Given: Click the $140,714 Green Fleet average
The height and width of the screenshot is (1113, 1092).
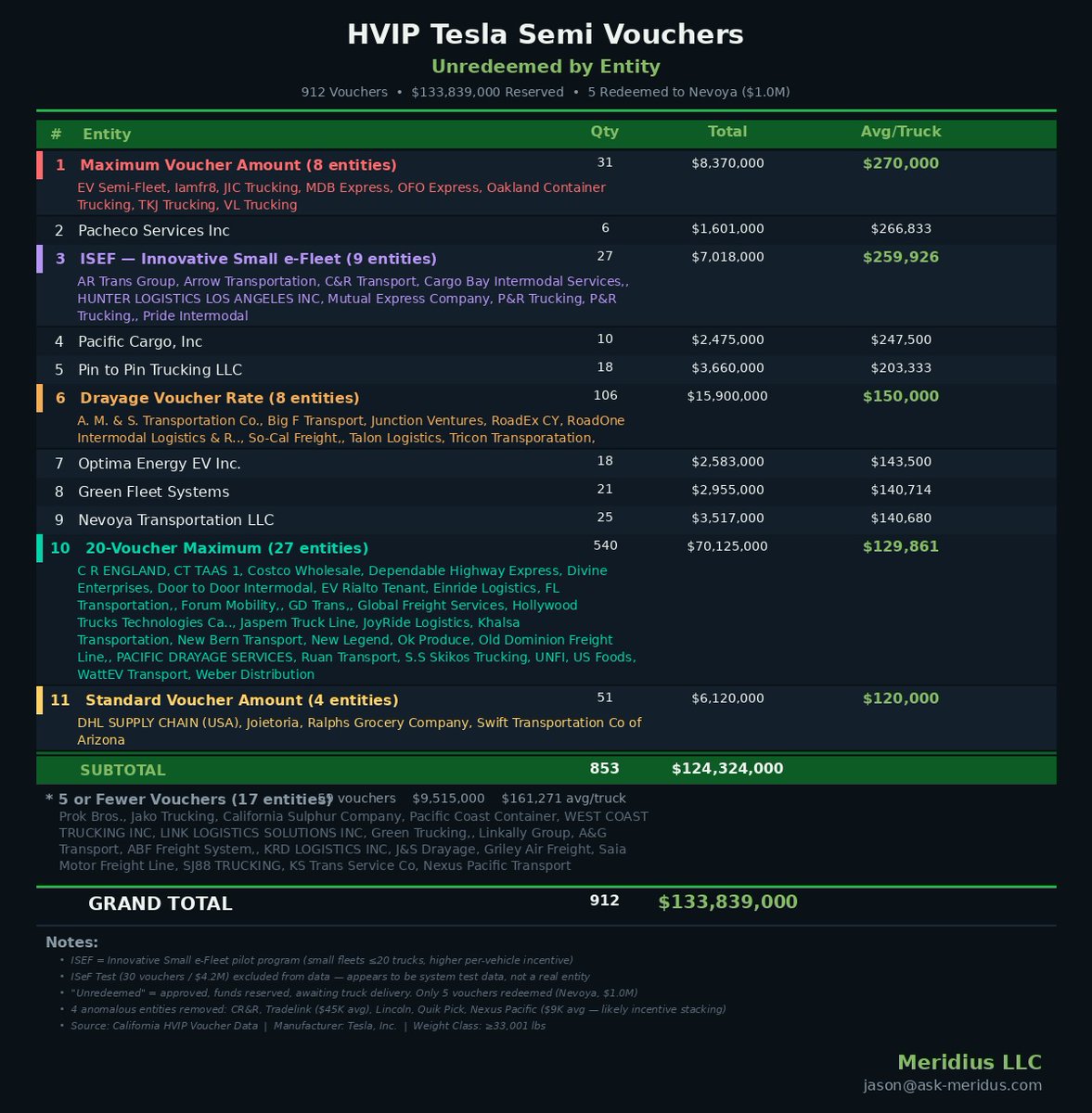Looking at the screenshot, I should (x=901, y=490).
